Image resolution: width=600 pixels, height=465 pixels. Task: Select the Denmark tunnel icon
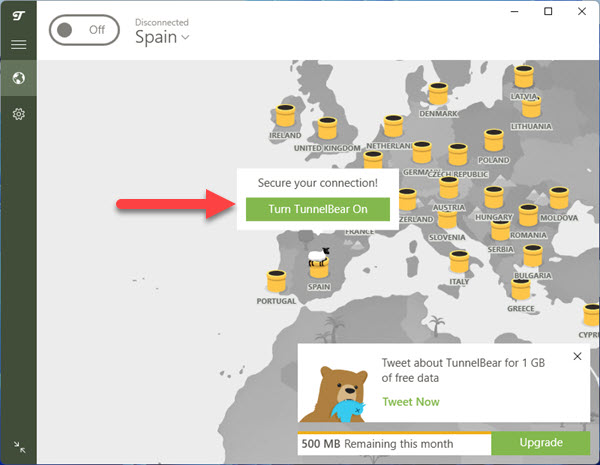[x=438, y=93]
